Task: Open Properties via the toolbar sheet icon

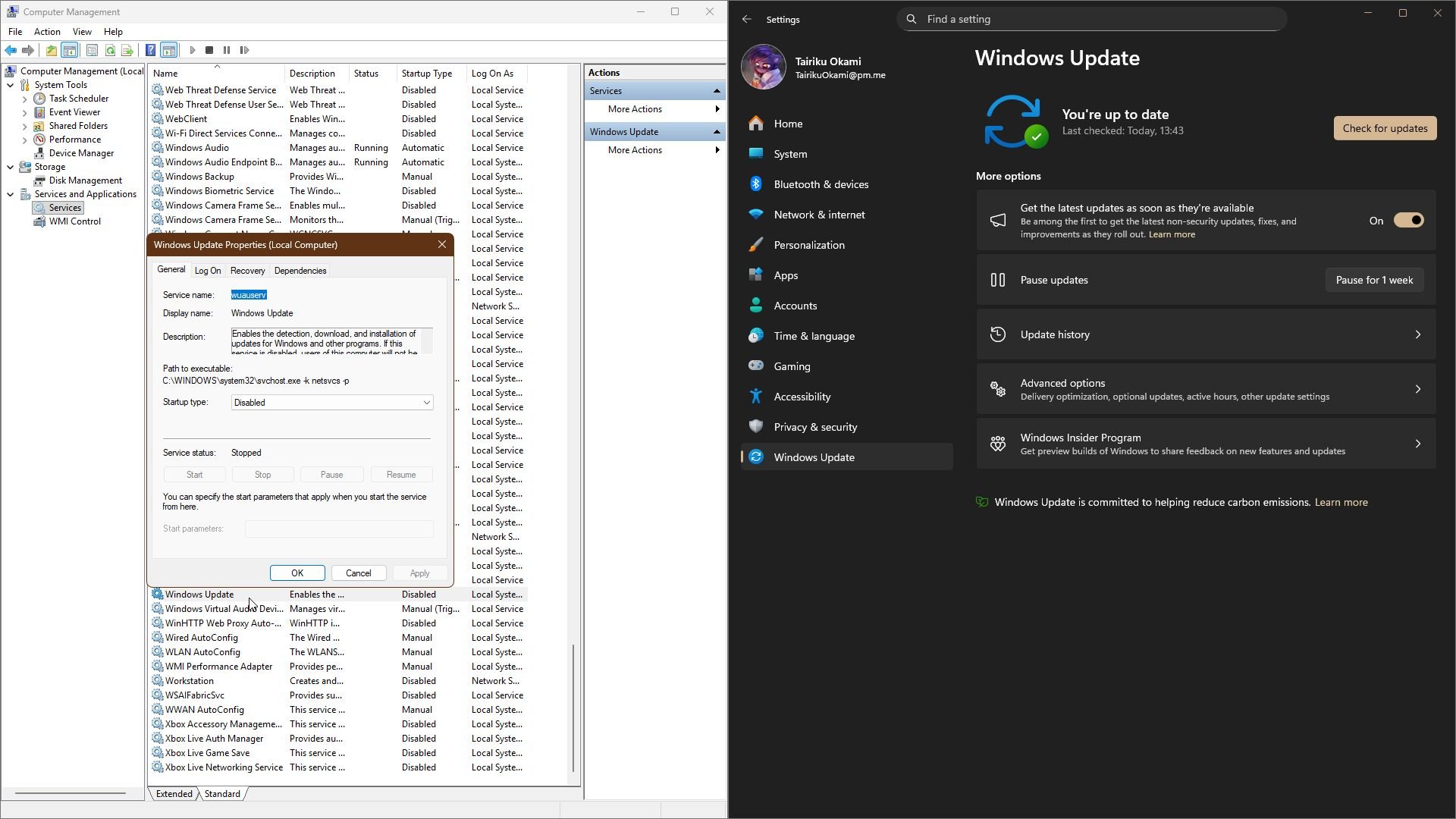Action: 92,50
